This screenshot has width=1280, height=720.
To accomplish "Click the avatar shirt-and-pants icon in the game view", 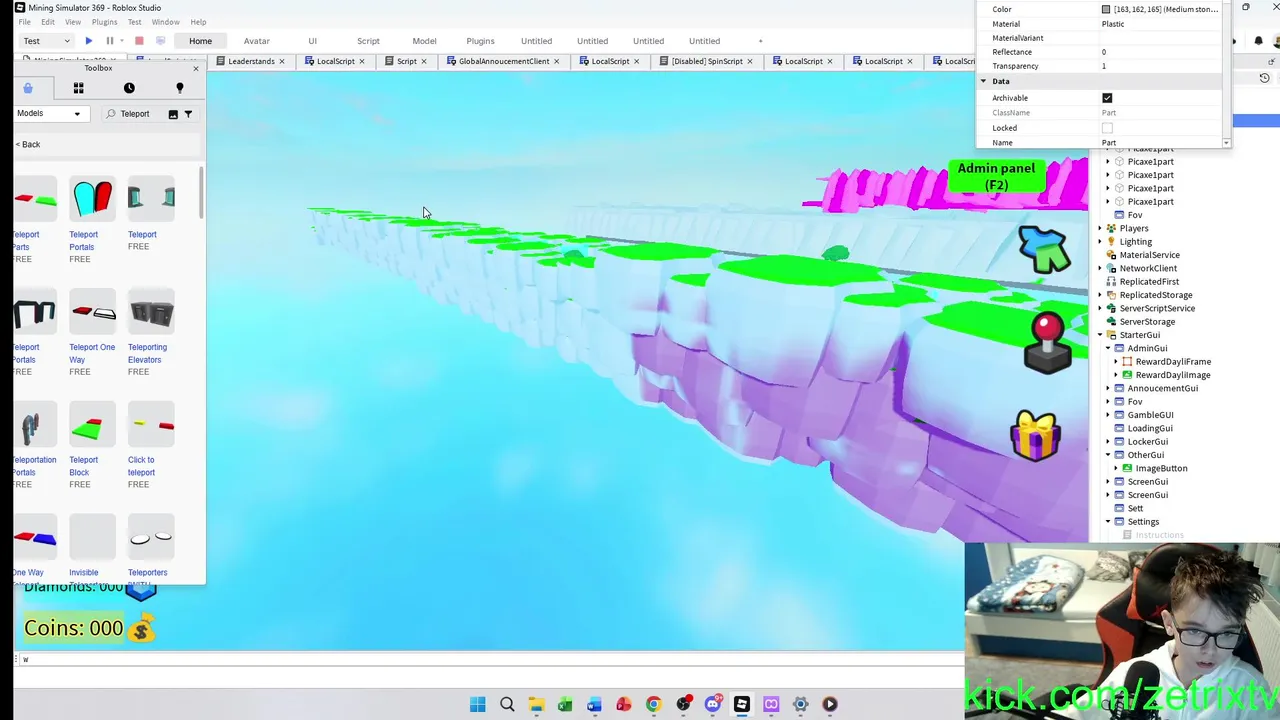I will tap(1044, 249).
